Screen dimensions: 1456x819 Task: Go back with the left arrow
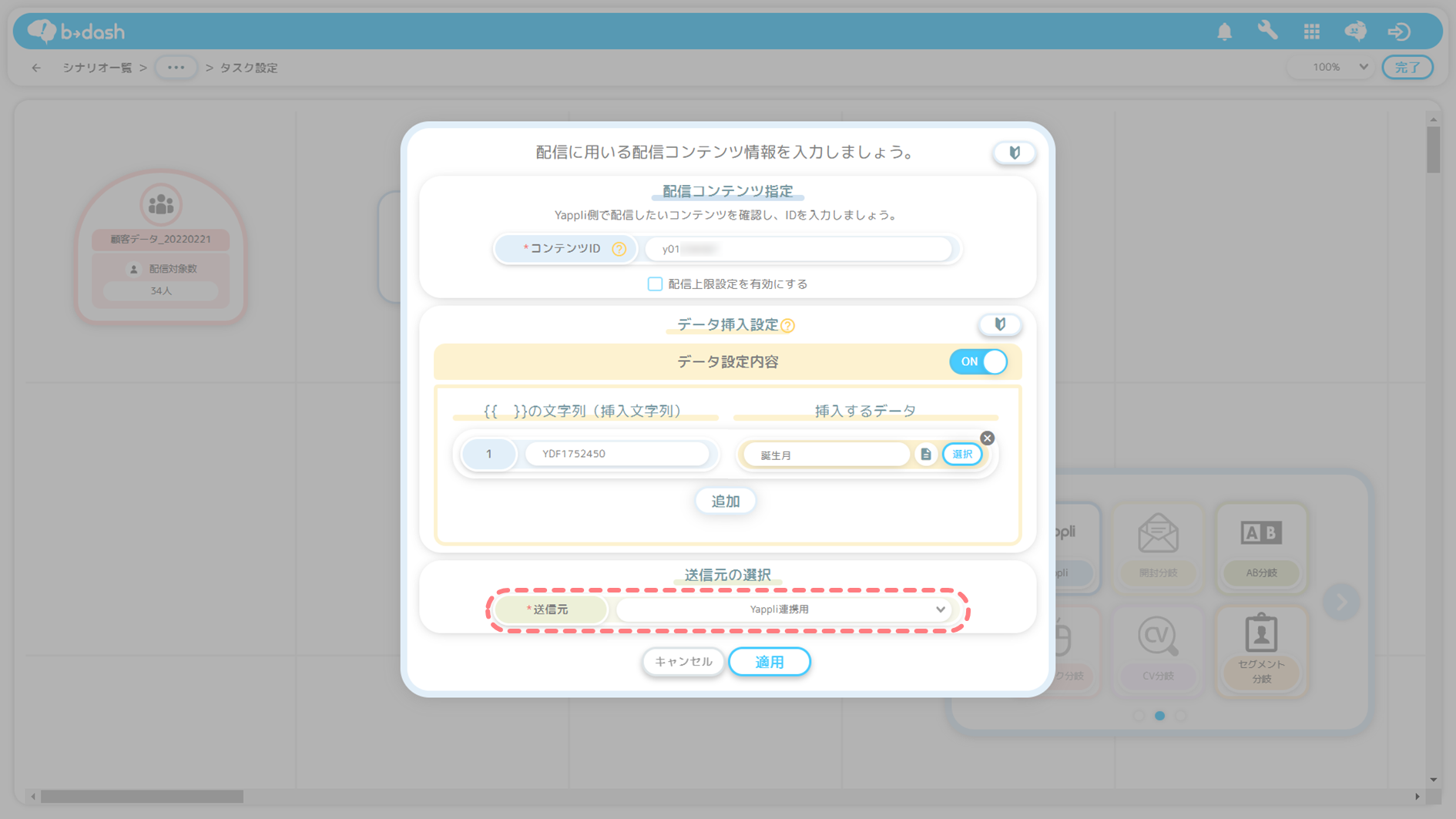pos(36,68)
